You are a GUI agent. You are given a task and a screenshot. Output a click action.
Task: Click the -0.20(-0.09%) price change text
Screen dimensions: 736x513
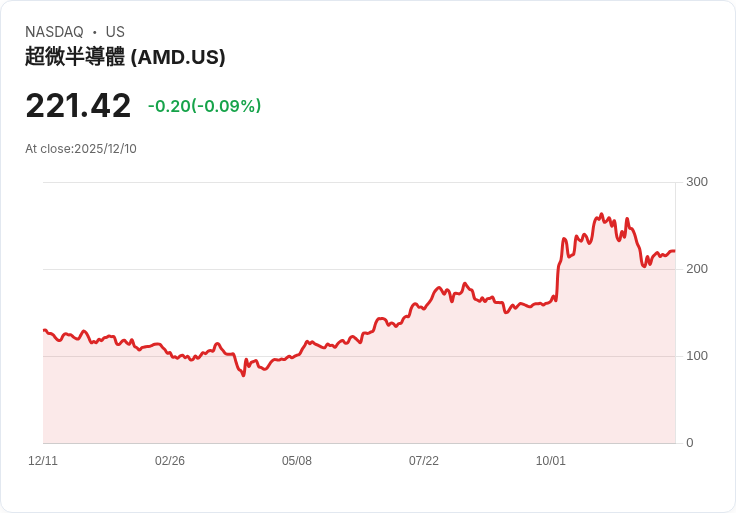pos(204,106)
